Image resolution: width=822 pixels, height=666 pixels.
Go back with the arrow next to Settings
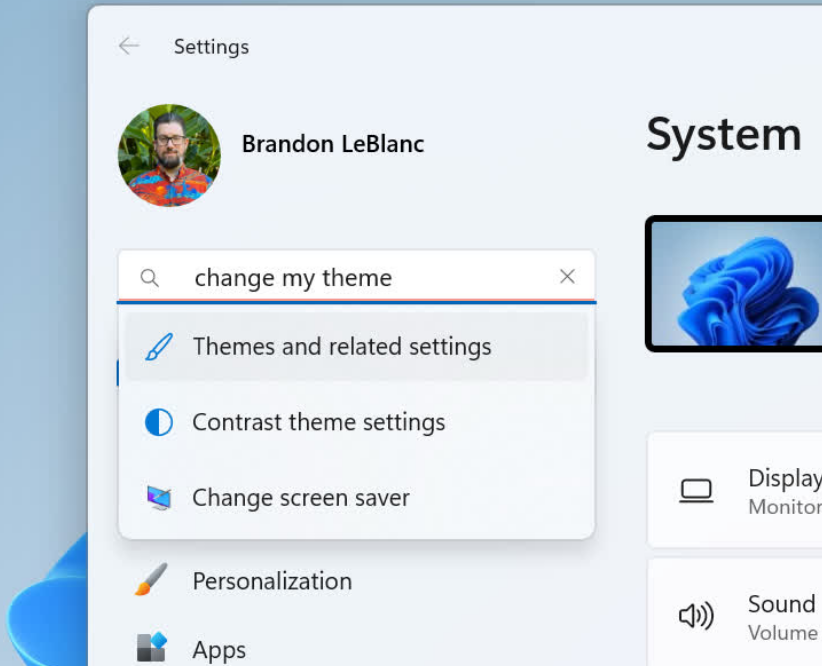coord(129,46)
